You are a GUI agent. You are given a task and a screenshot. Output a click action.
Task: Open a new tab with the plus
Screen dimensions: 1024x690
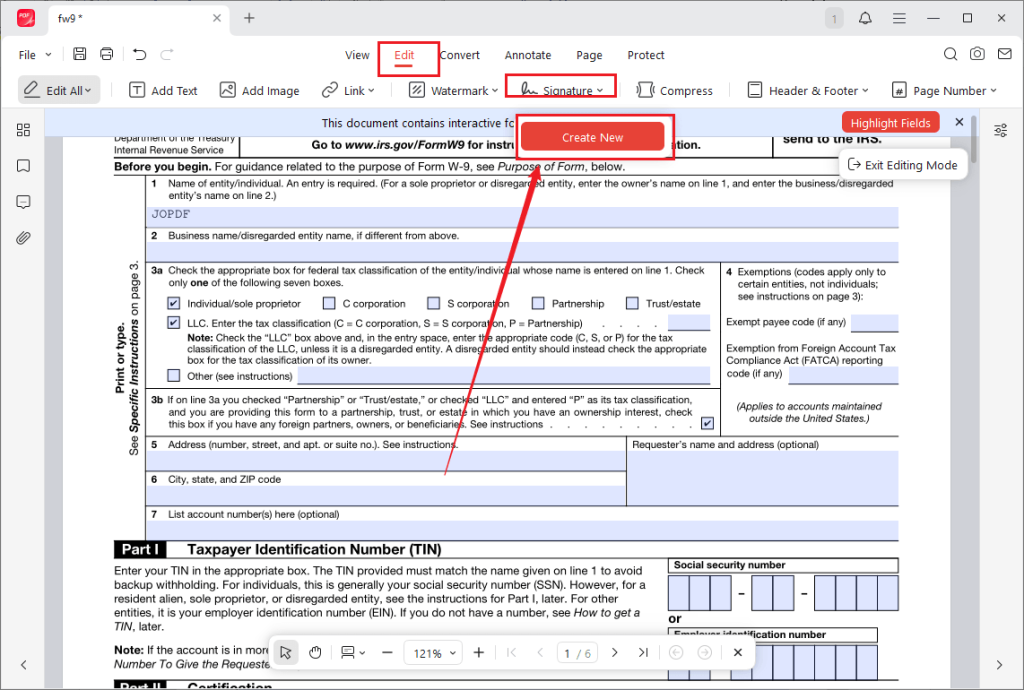pyautogui.click(x=249, y=18)
